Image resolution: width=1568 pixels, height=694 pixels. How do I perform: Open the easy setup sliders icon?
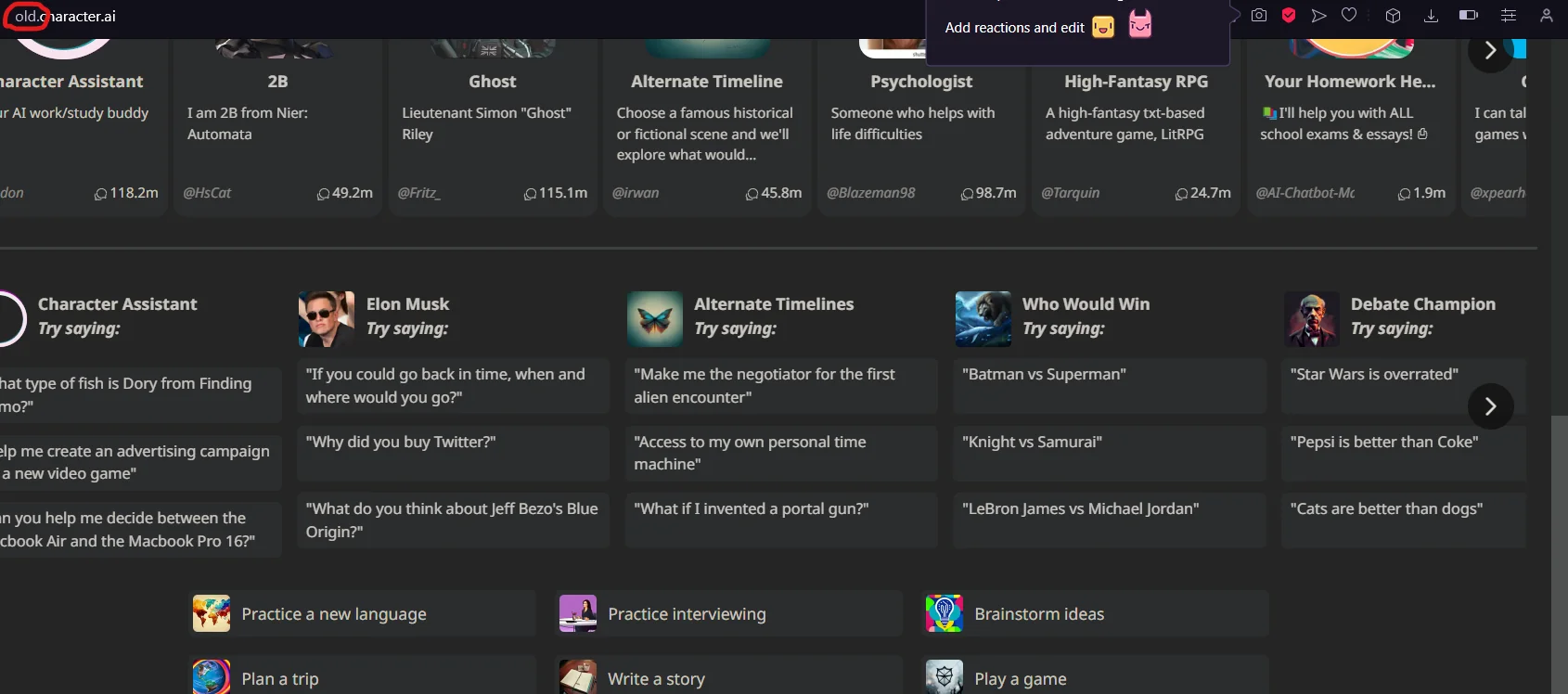pos(1509,16)
